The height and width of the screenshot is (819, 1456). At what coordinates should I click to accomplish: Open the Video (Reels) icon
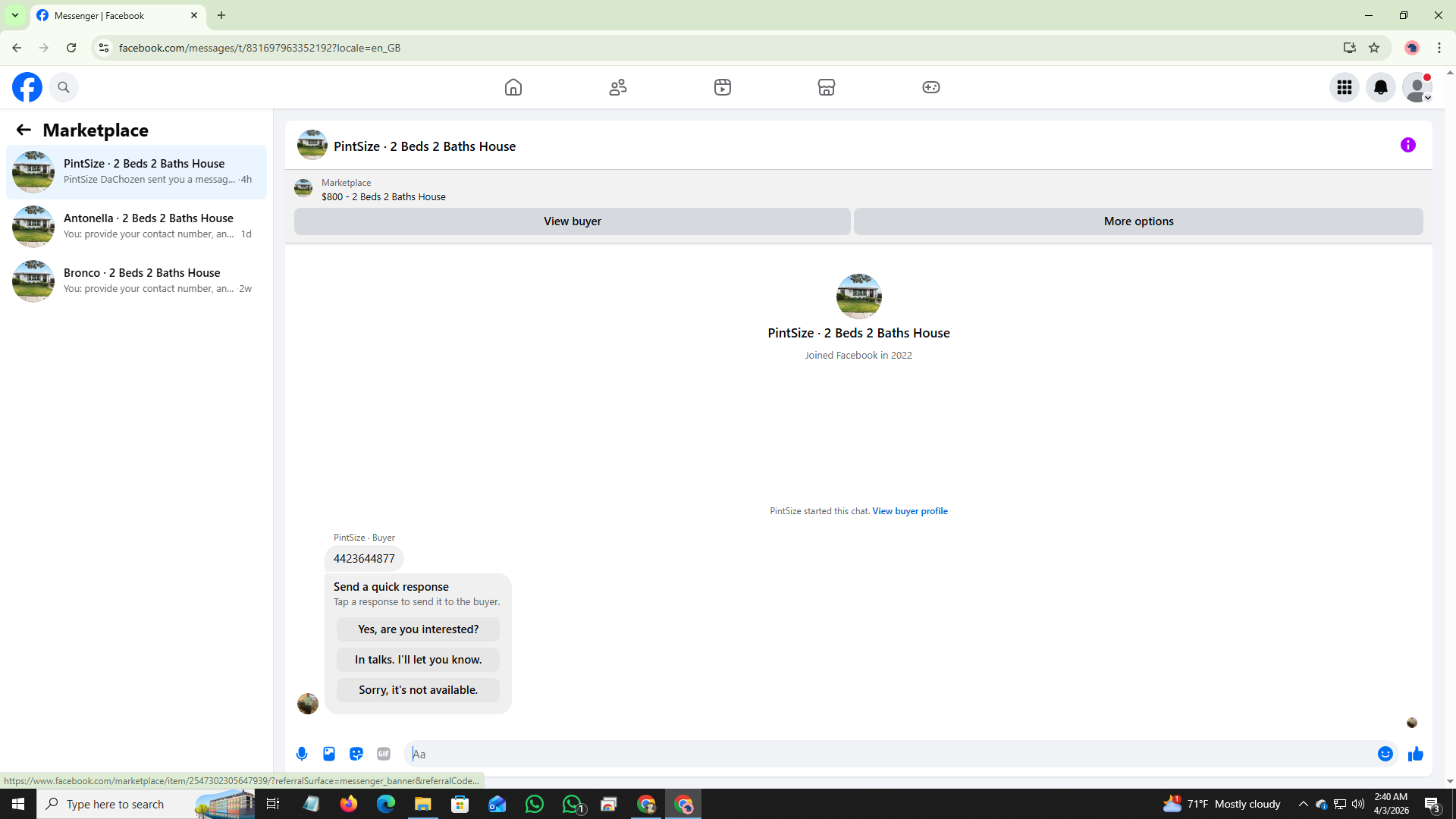click(x=723, y=87)
